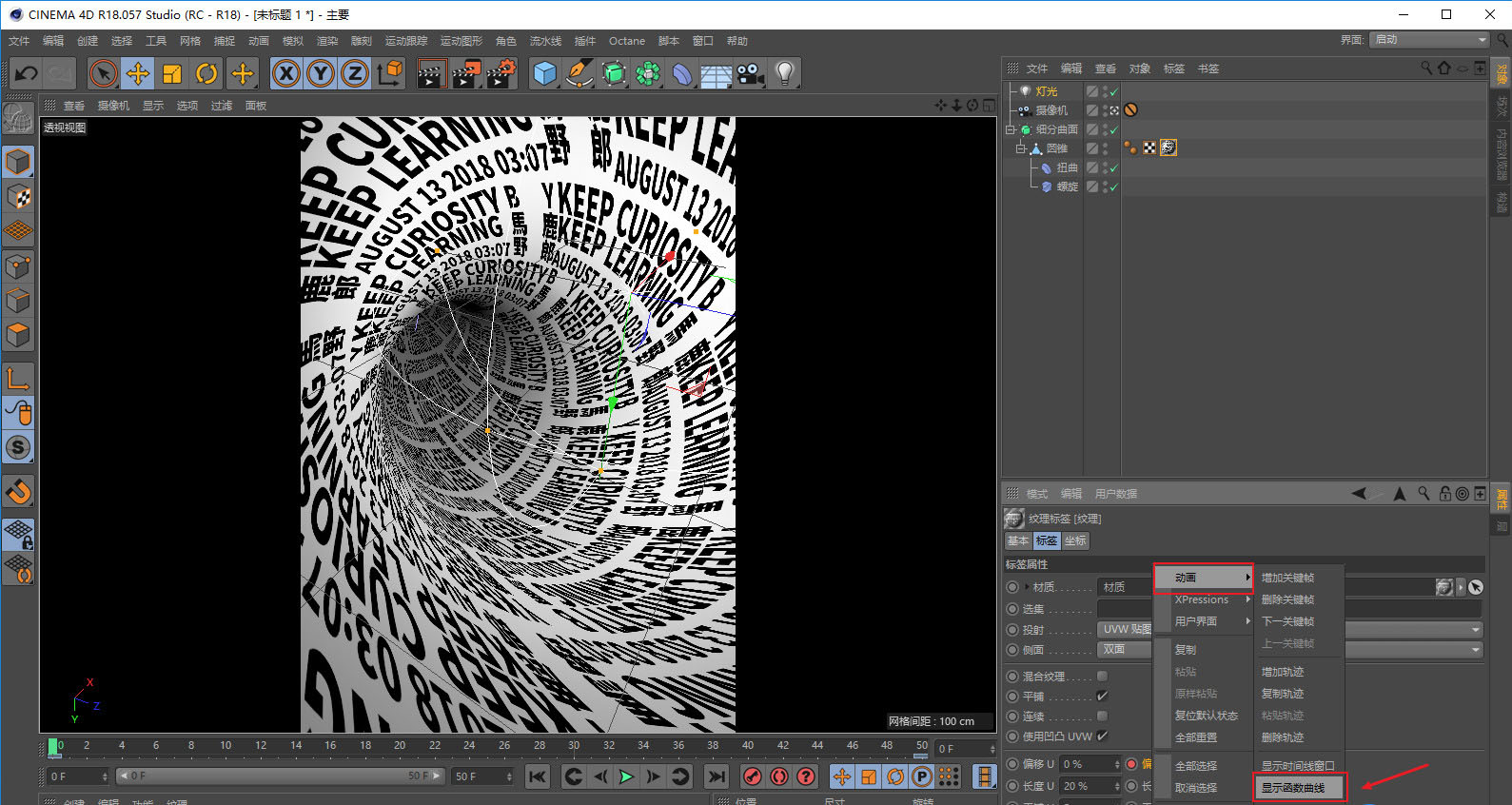This screenshot has height=805, width=1512.
Task: Select the Rotate tool in the toolbar
Action: (x=206, y=73)
